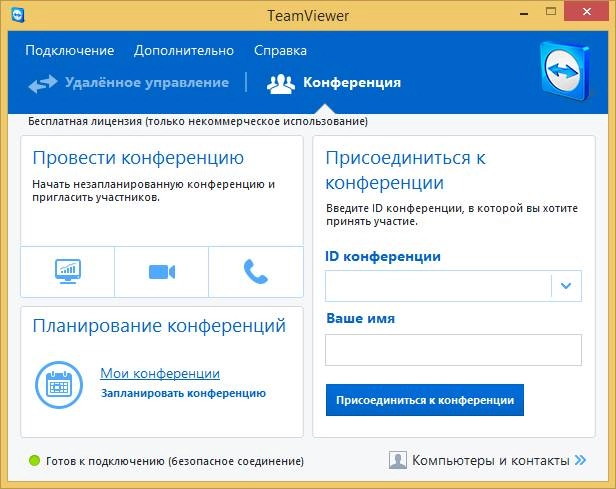Click the TeamViewer icon in the title bar

pos(18,16)
